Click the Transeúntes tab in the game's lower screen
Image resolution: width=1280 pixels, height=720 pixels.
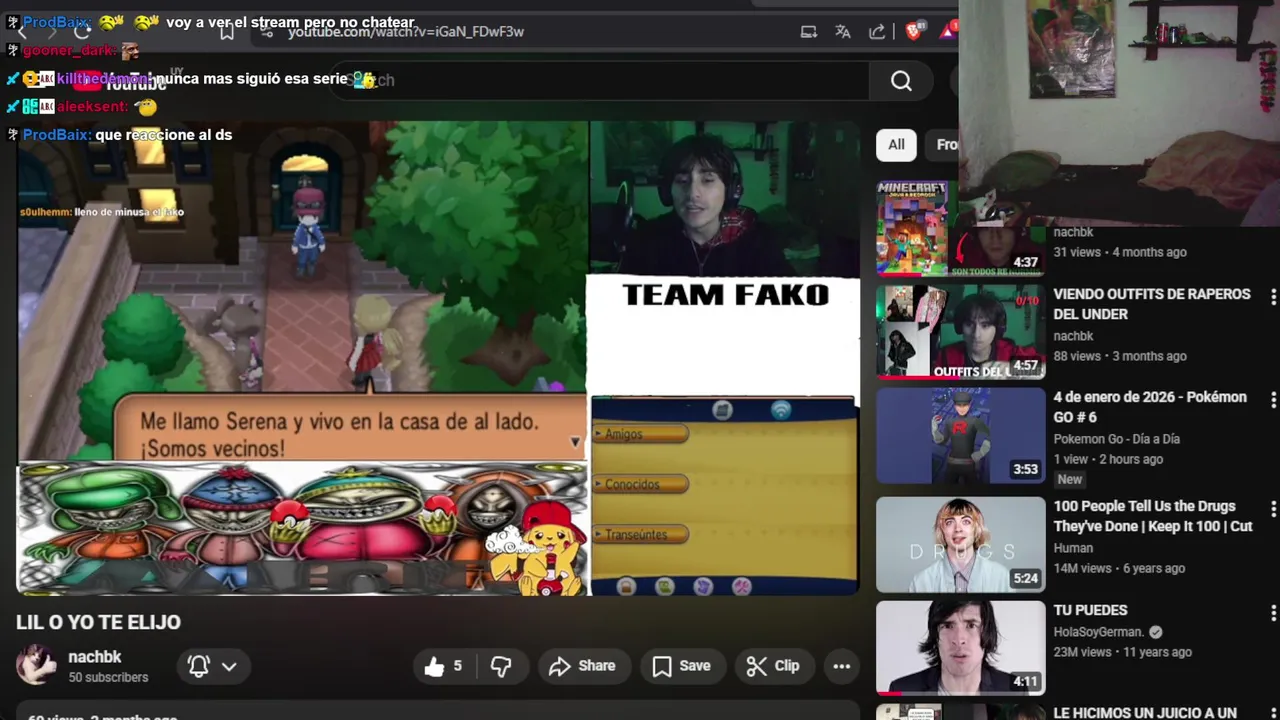tap(641, 534)
